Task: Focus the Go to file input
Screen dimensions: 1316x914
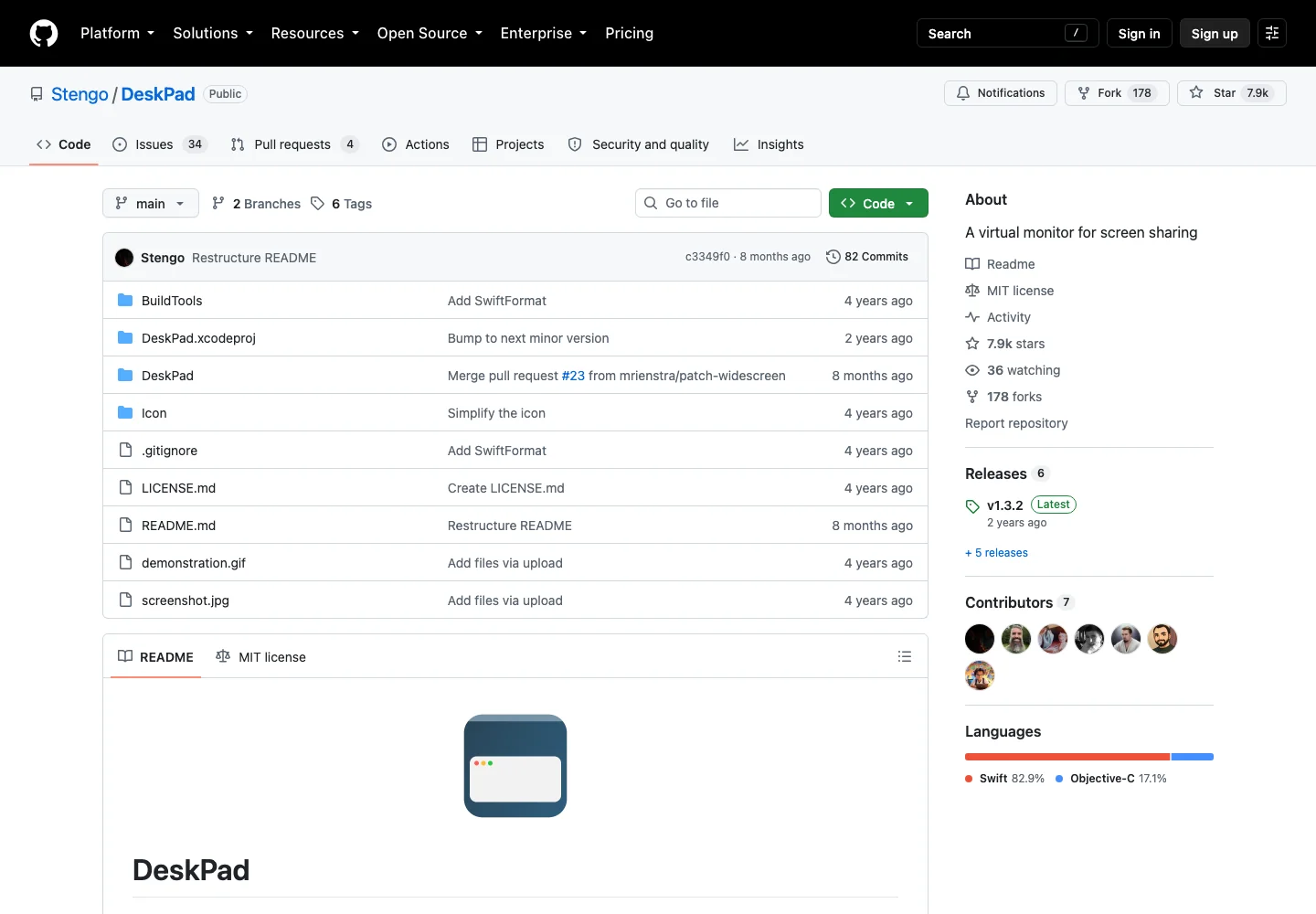Action: tap(728, 203)
